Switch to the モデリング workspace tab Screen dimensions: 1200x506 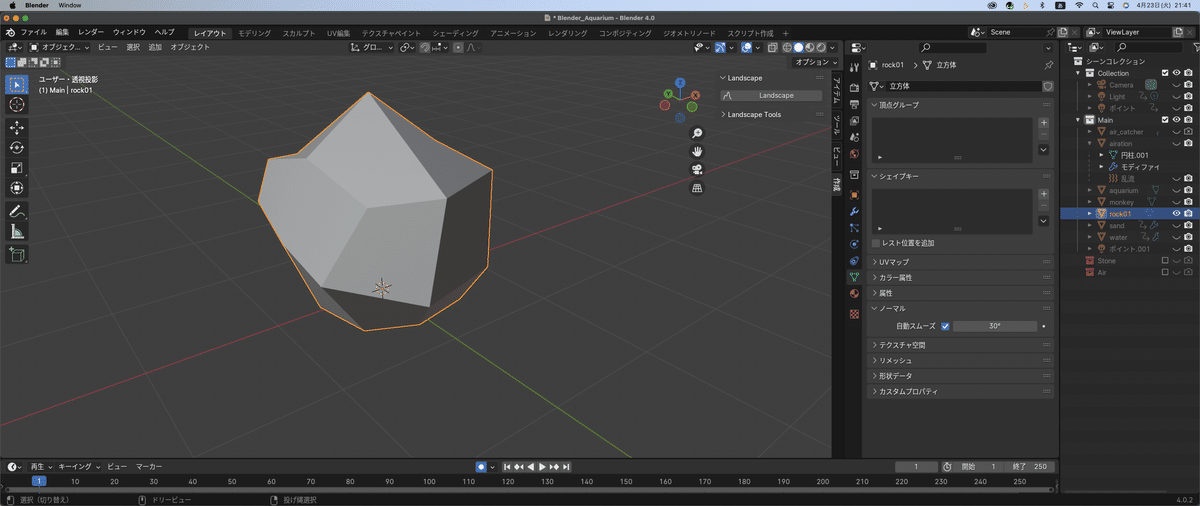(x=254, y=33)
